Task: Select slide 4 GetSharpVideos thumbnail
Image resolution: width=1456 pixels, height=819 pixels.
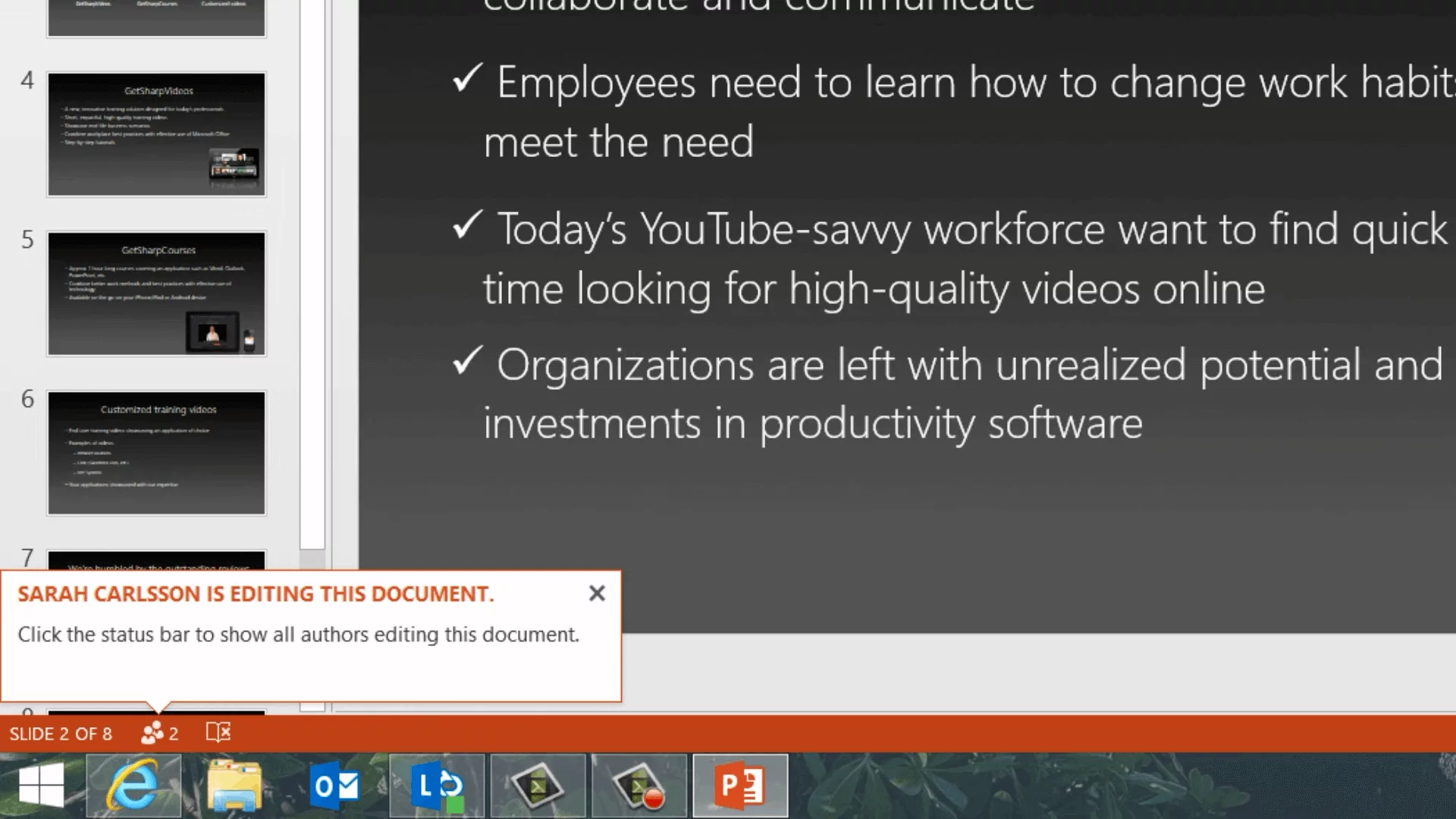Action: tap(156, 134)
